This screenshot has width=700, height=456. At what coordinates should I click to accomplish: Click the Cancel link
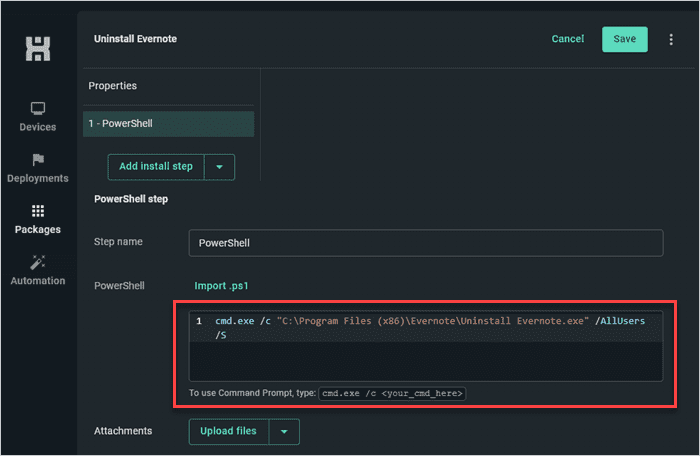pyautogui.click(x=567, y=39)
